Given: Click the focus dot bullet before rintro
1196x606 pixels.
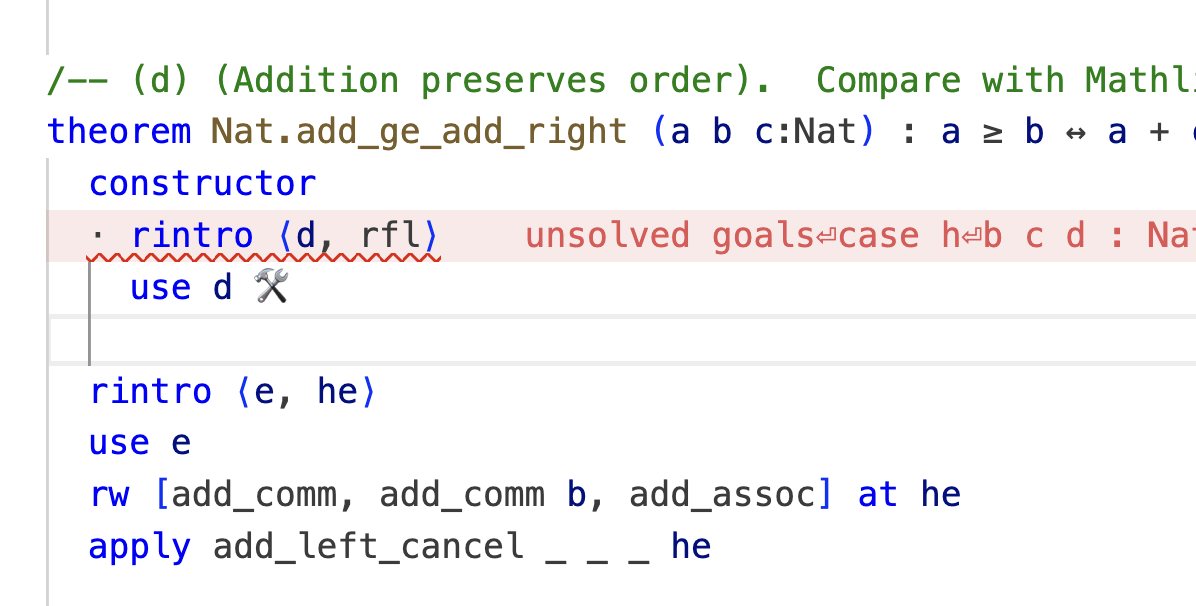Looking at the screenshot, I should point(98,236).
